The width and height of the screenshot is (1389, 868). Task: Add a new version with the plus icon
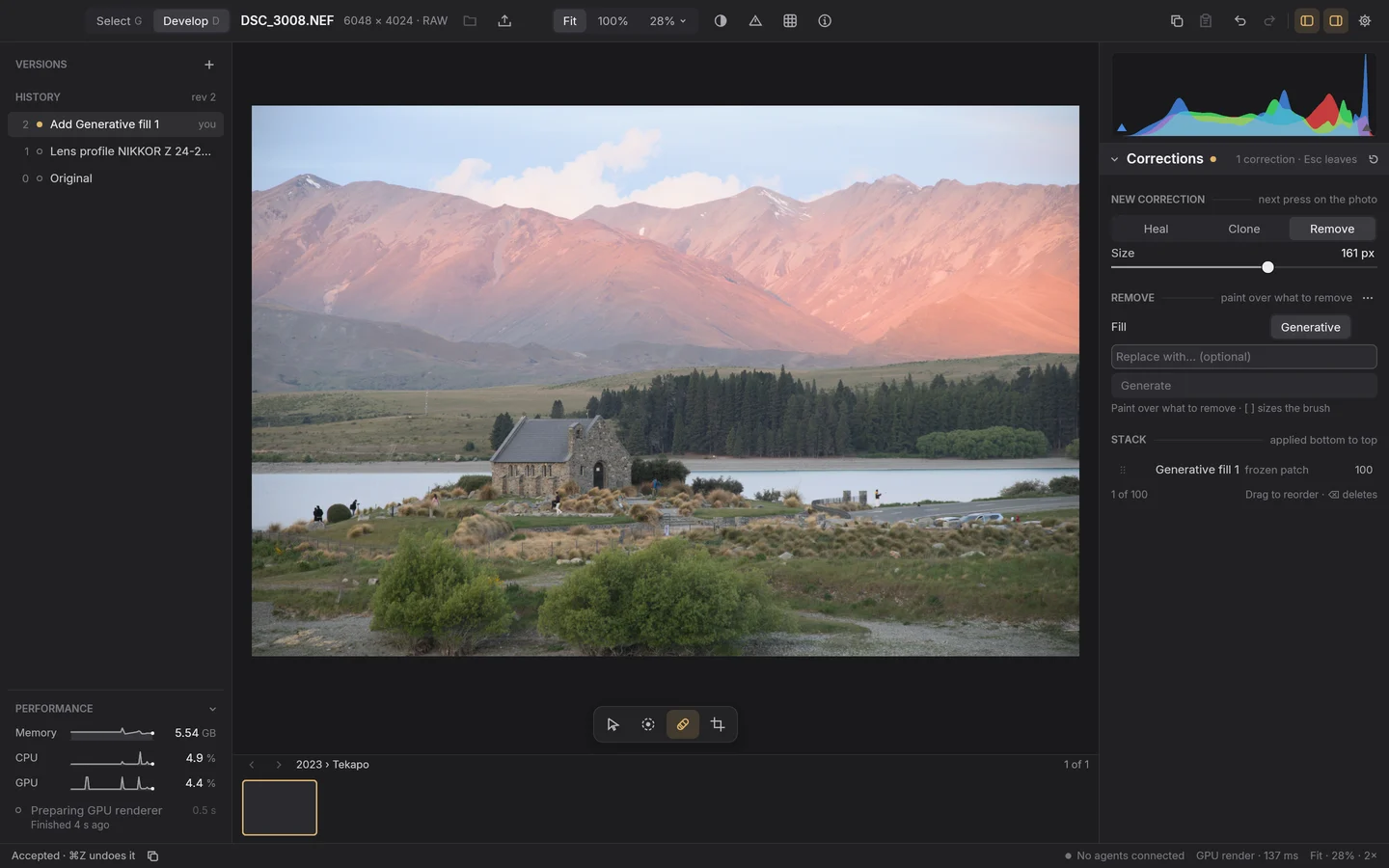(x=209, y=65)
